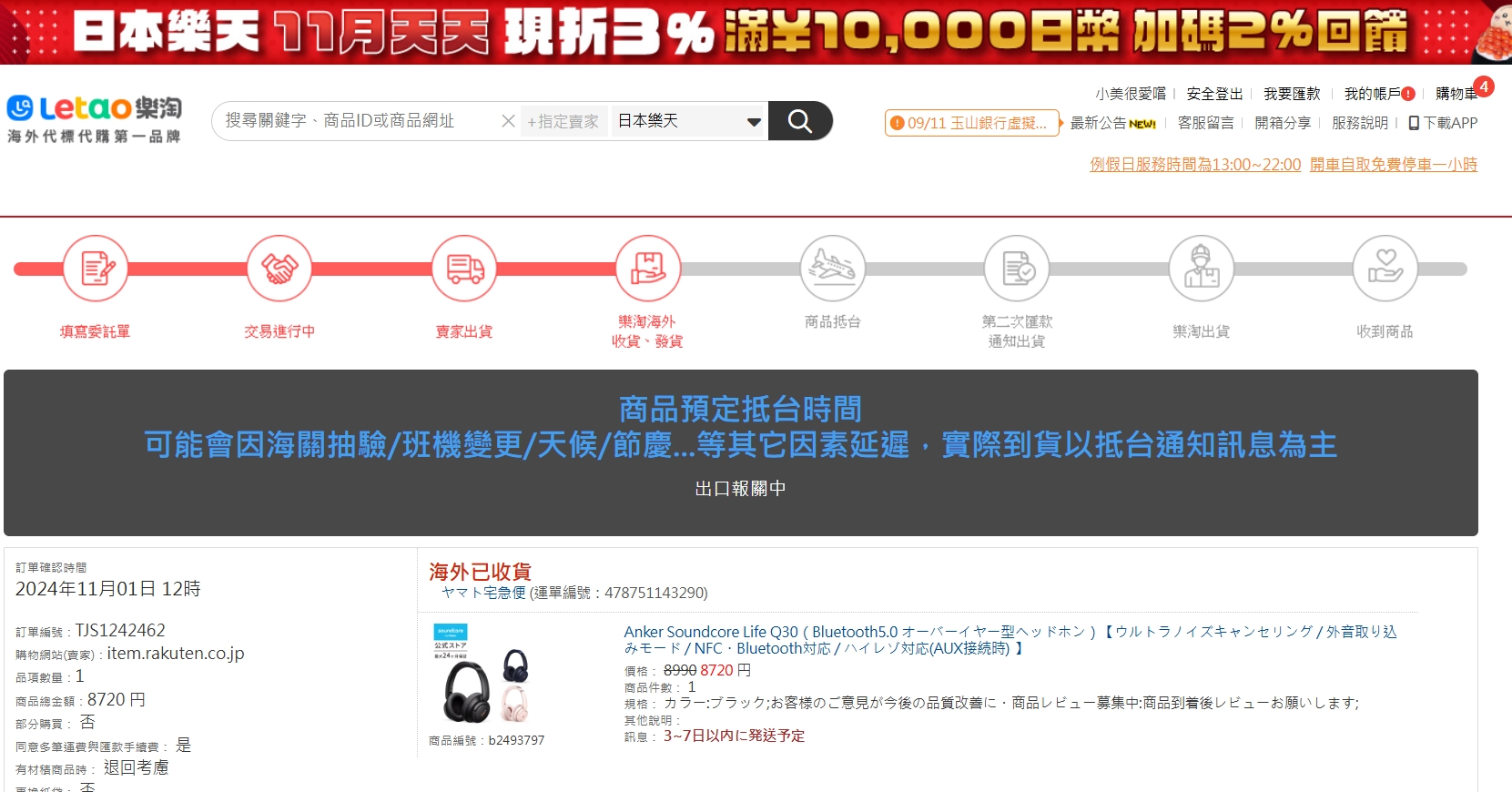This screenshot has width=1512, height=792.
Task: Click the 商品抵台 airplane icon
Action: [833, 269]
